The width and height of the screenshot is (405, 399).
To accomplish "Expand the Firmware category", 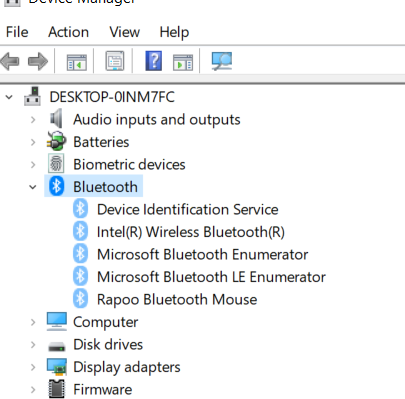I will [x=33, y=390].
